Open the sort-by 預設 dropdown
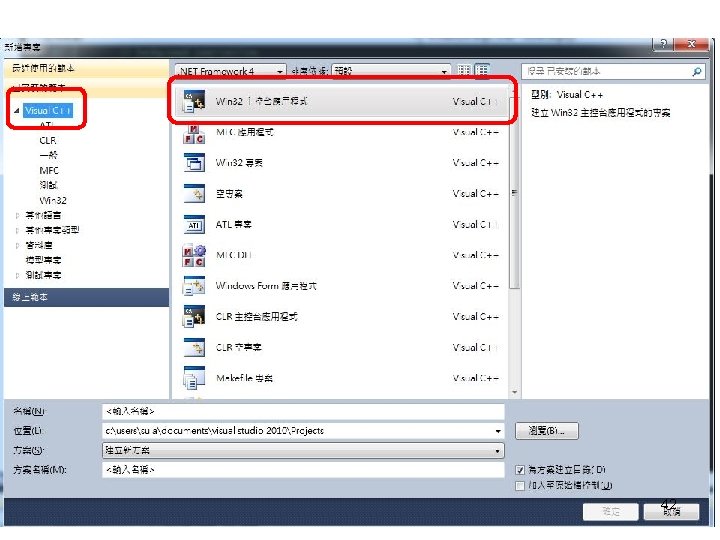This screenshot has height=540, width=720. (x=391, y=71)
